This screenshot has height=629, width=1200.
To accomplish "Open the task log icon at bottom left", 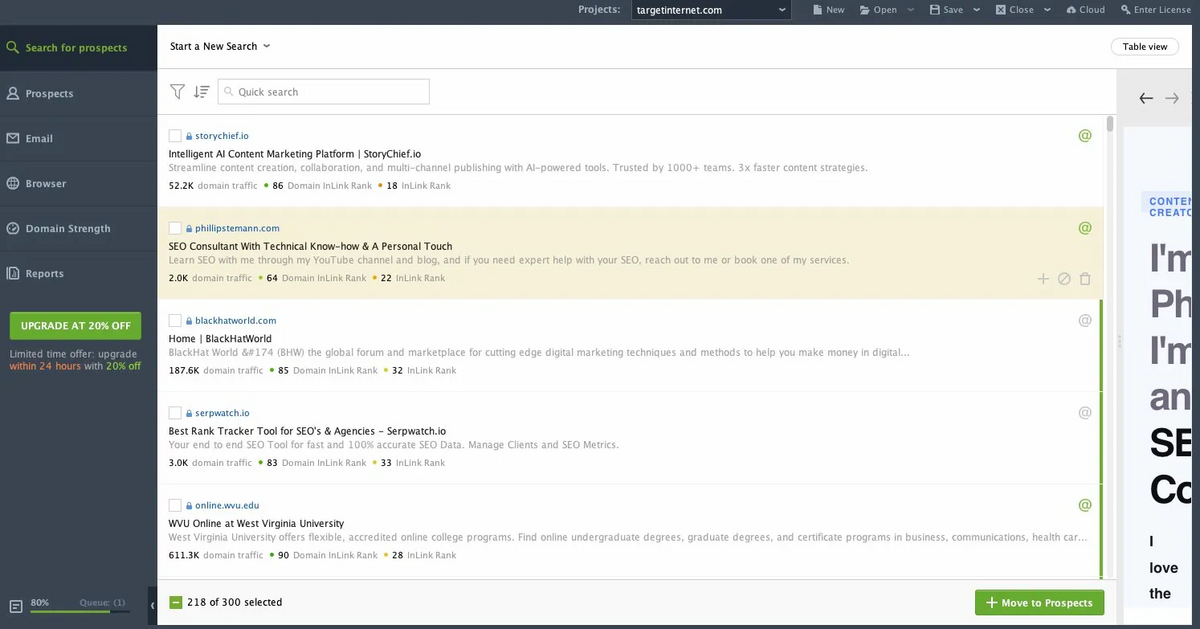I will (x=16, y=606).
